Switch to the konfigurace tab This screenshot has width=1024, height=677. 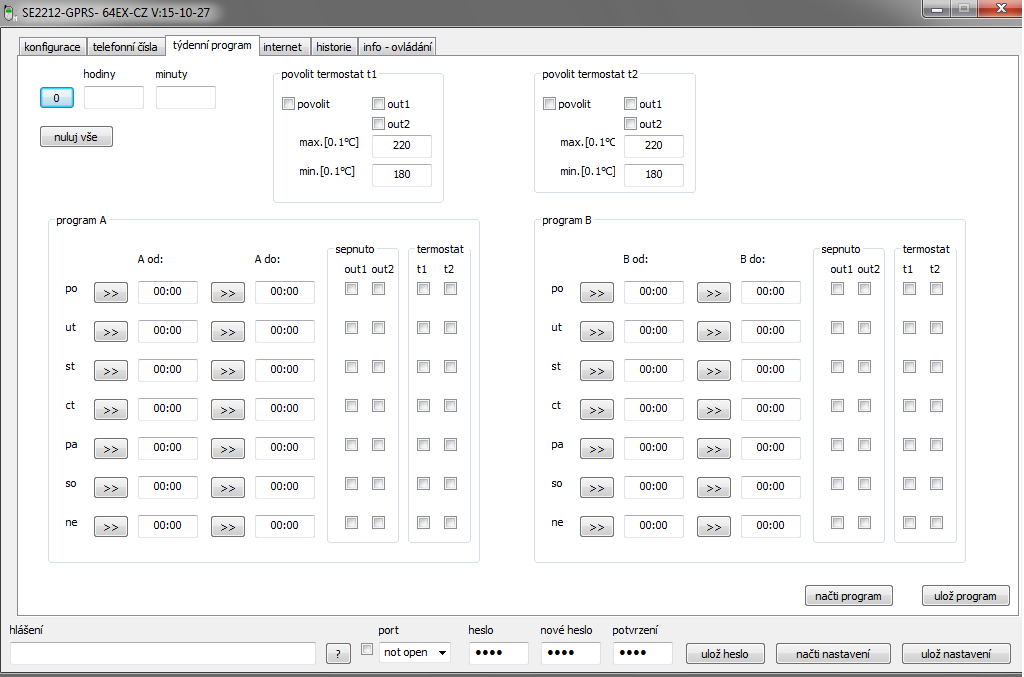click(52, 47)
